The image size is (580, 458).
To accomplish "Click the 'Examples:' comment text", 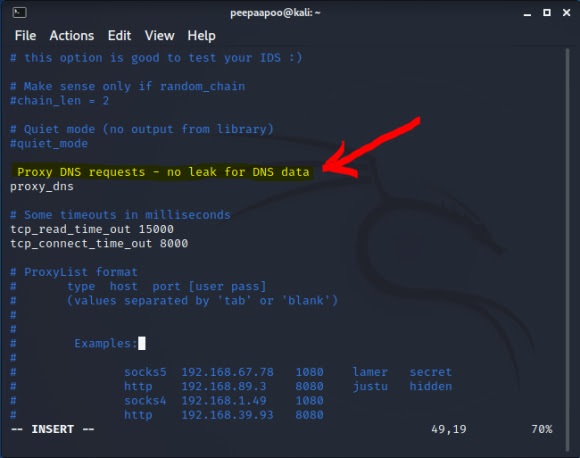I will [x=106, y=344].
